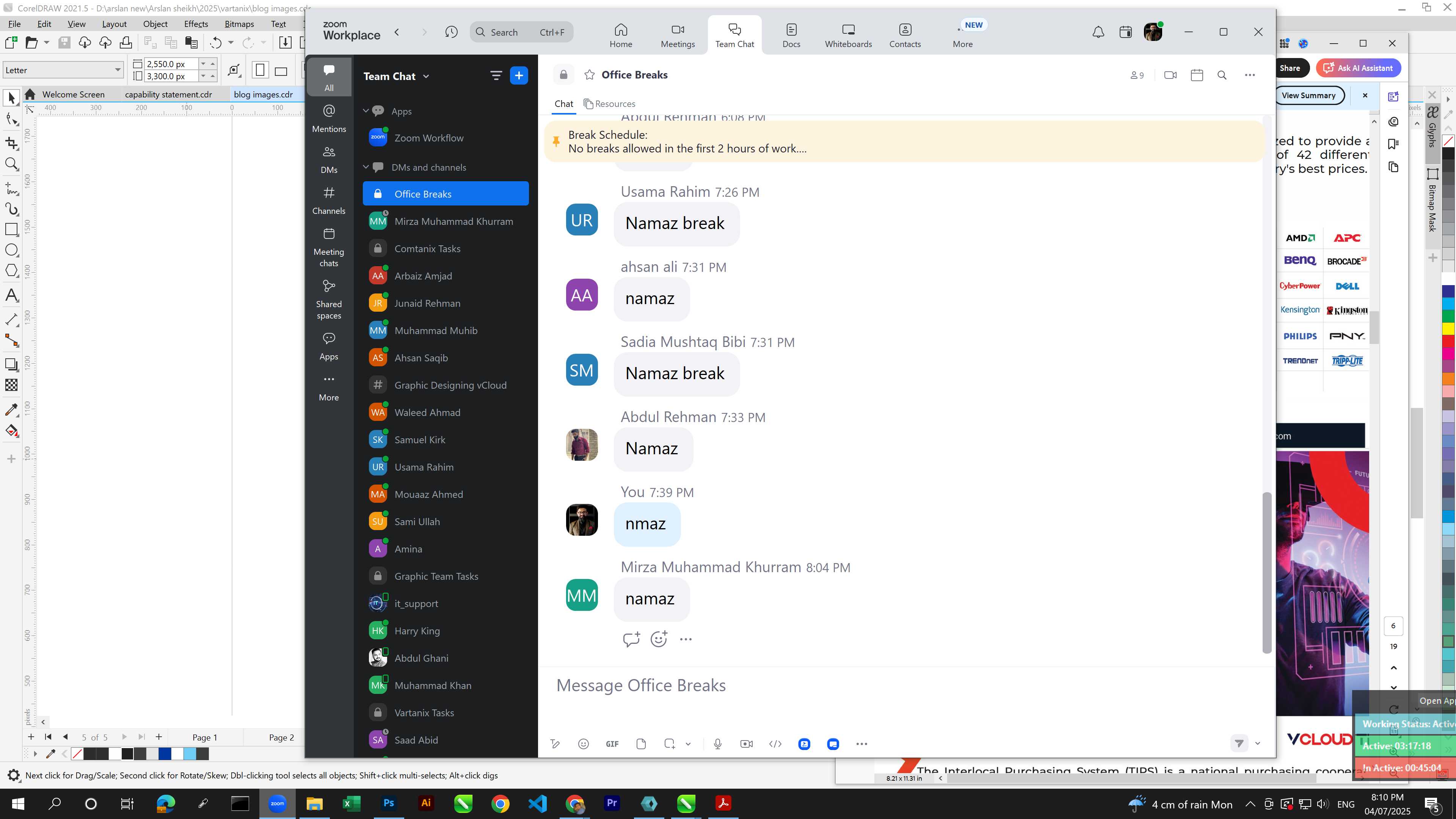Viewport: 1456px width, 819px height.
Task: Start a video meeting with Office Breaks
Action: (x=1170, y=75)
